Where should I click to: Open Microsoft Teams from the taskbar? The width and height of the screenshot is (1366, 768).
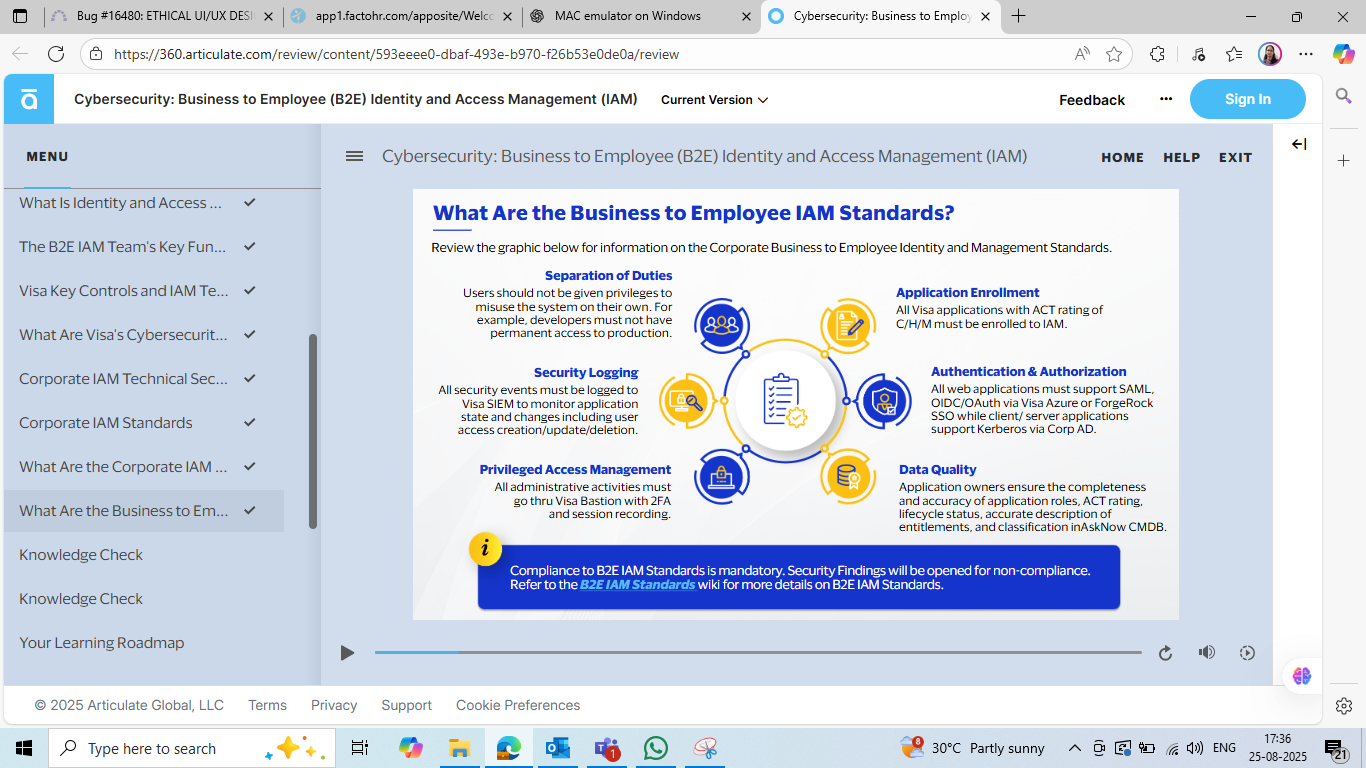[x=607, y=748]
